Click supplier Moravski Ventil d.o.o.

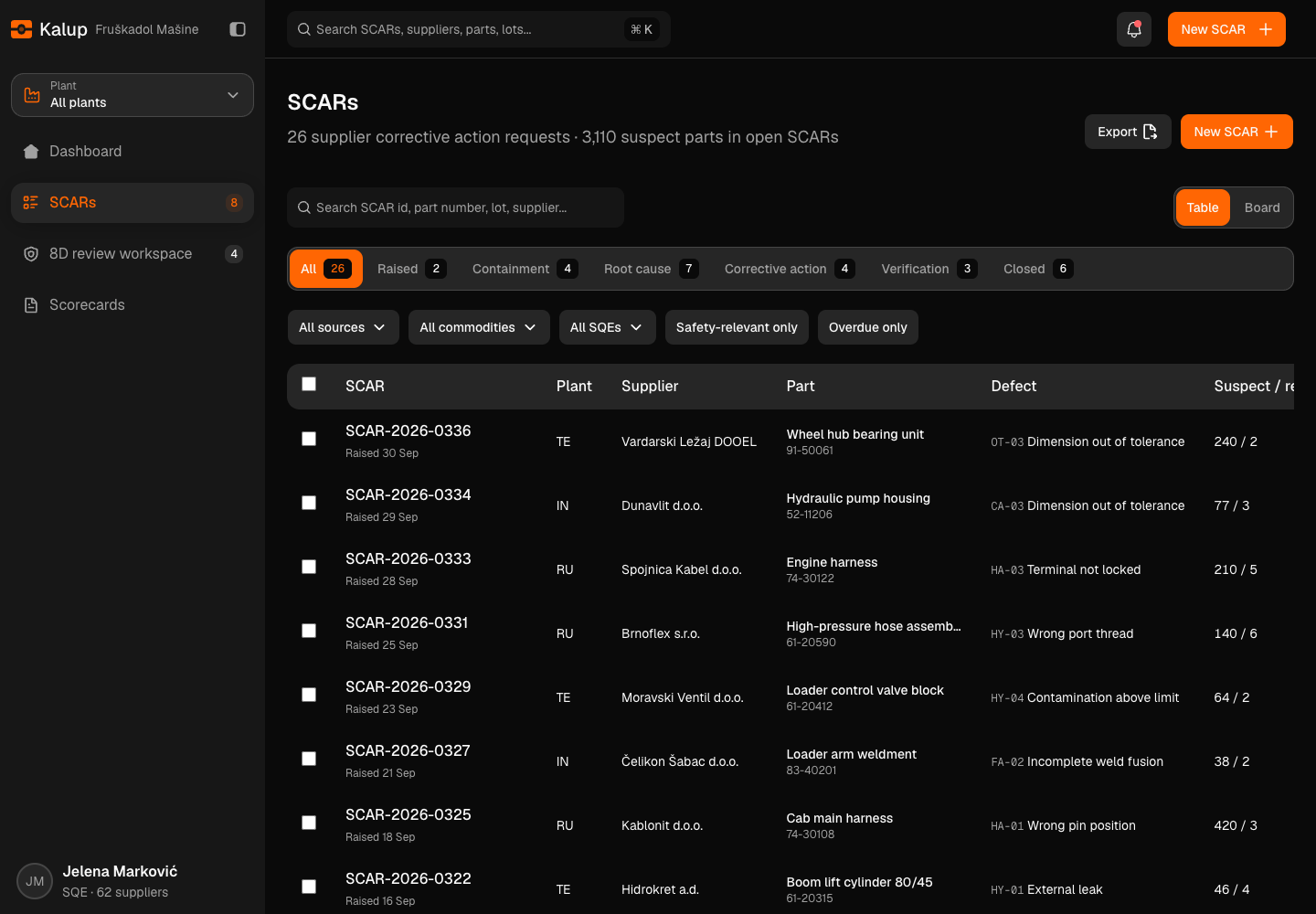pyautogui.click(x=683, y=697)
